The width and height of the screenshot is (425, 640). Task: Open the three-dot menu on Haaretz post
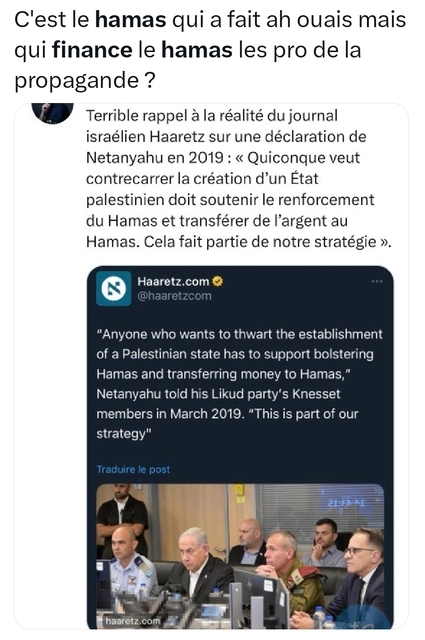377,281
